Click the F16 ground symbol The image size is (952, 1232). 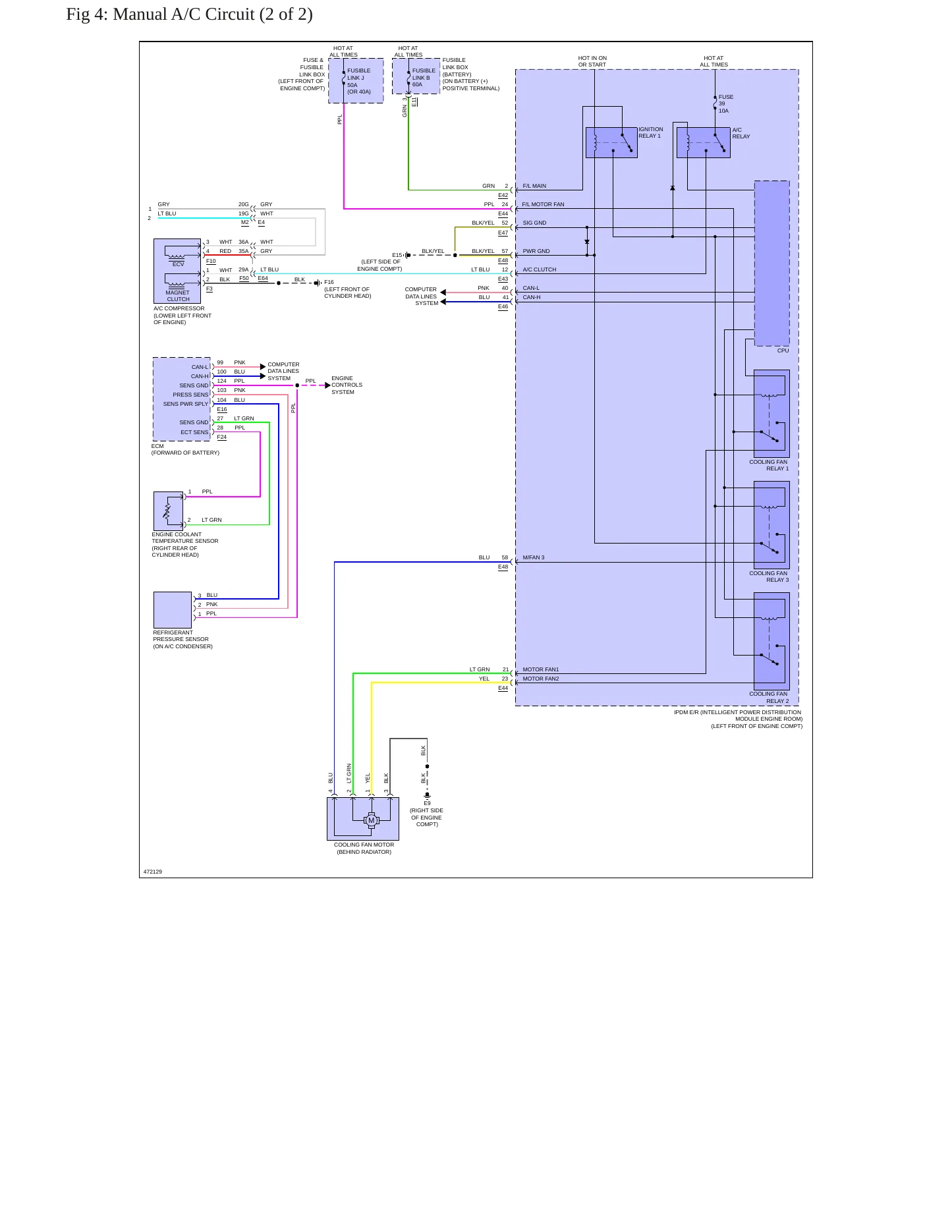318,283
